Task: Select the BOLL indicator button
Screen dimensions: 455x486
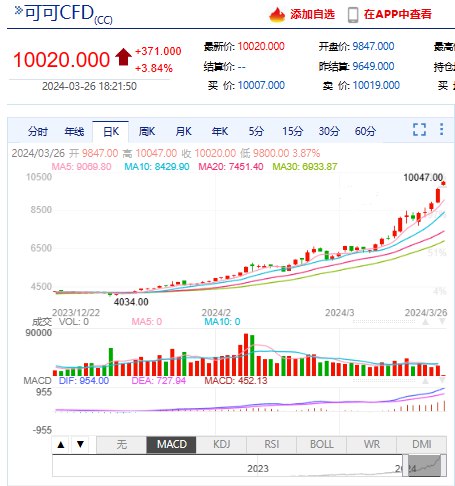Action: (322, 445)
